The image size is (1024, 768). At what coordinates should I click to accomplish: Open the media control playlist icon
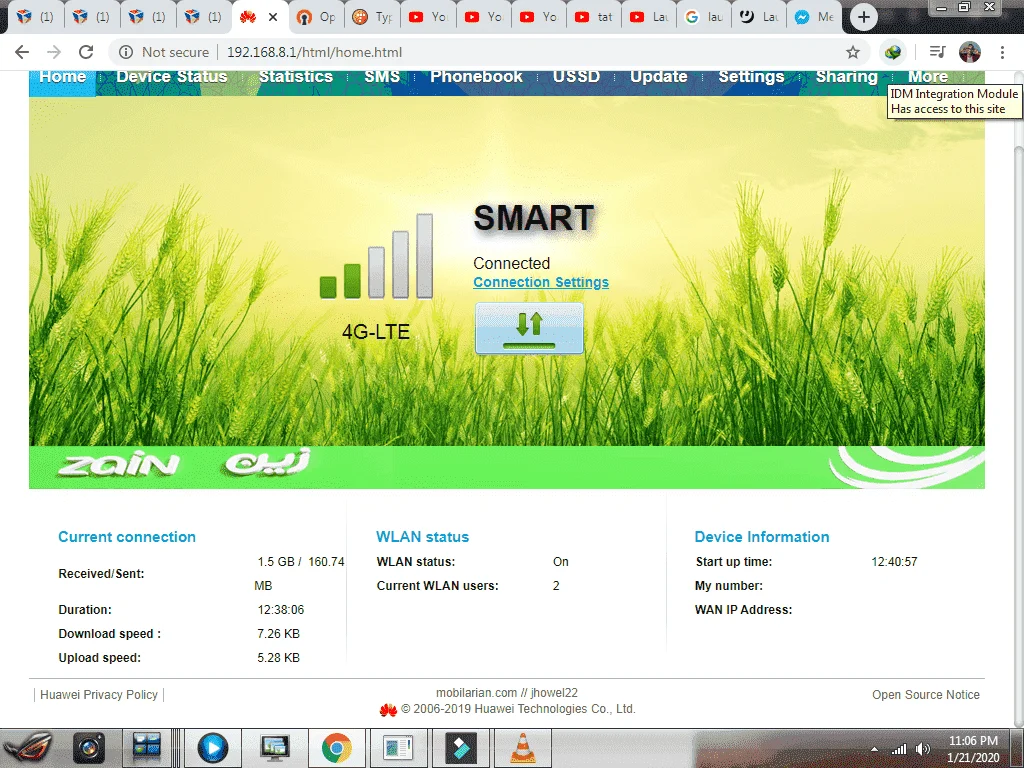click(x=937, y=52)
